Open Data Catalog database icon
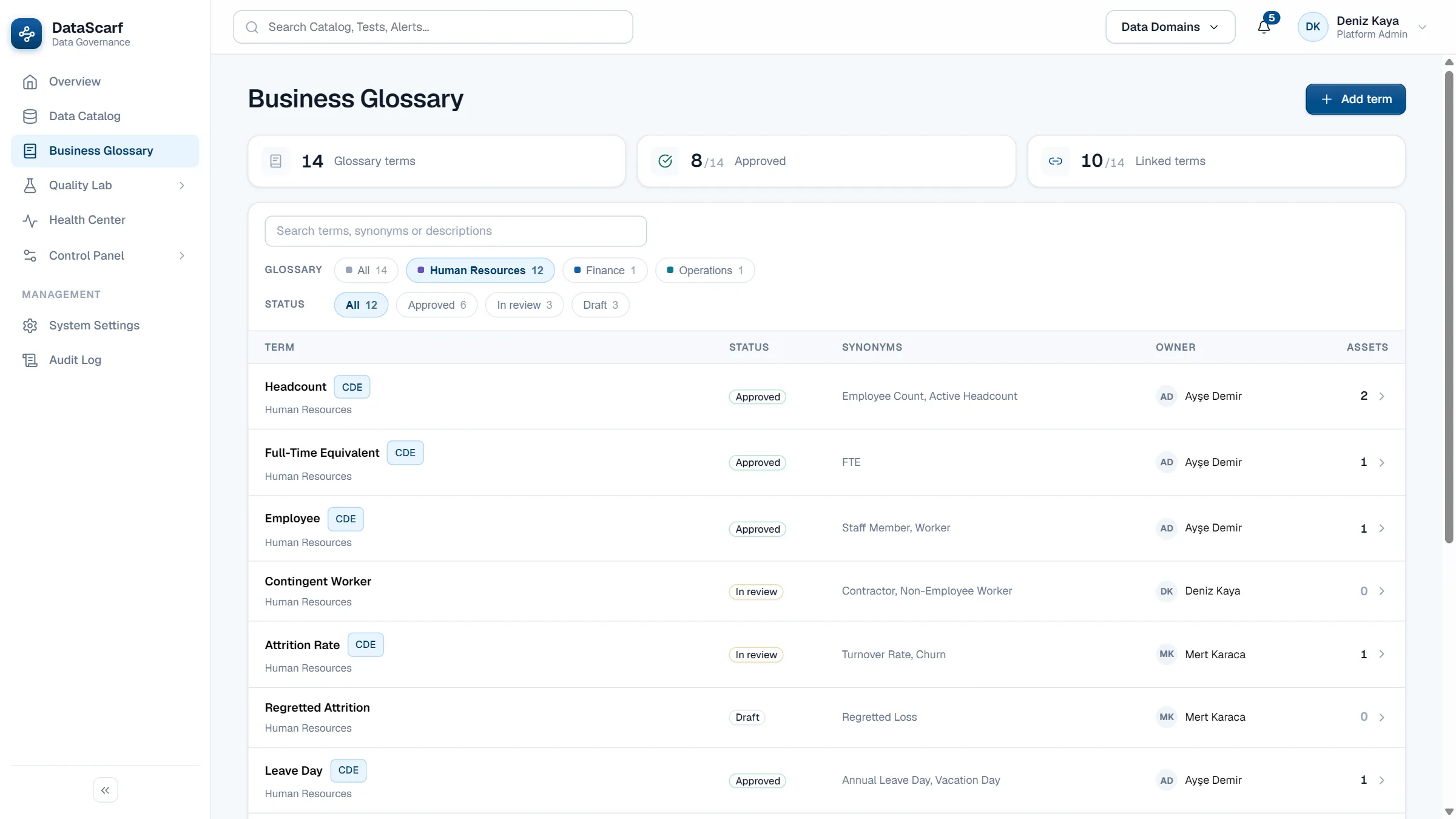The height and width of the screenshot is (819, 1456). tap(30, 116)
